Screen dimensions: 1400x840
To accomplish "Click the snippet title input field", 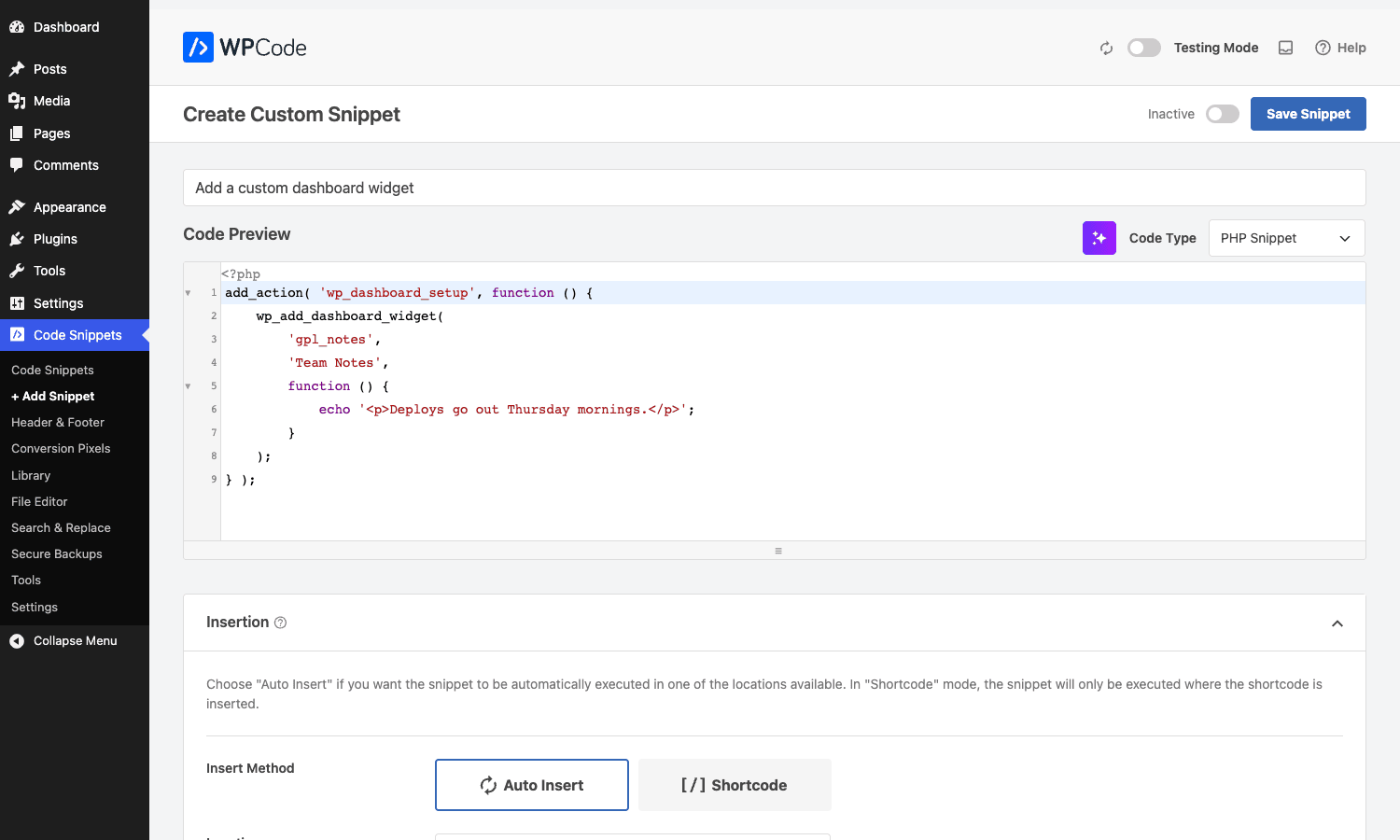I will (x=775, y=188).
